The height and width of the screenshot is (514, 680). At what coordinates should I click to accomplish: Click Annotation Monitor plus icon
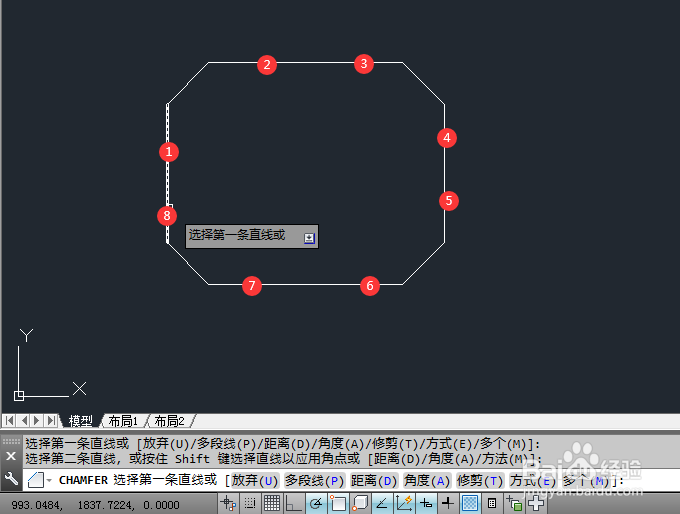[536, 504]
